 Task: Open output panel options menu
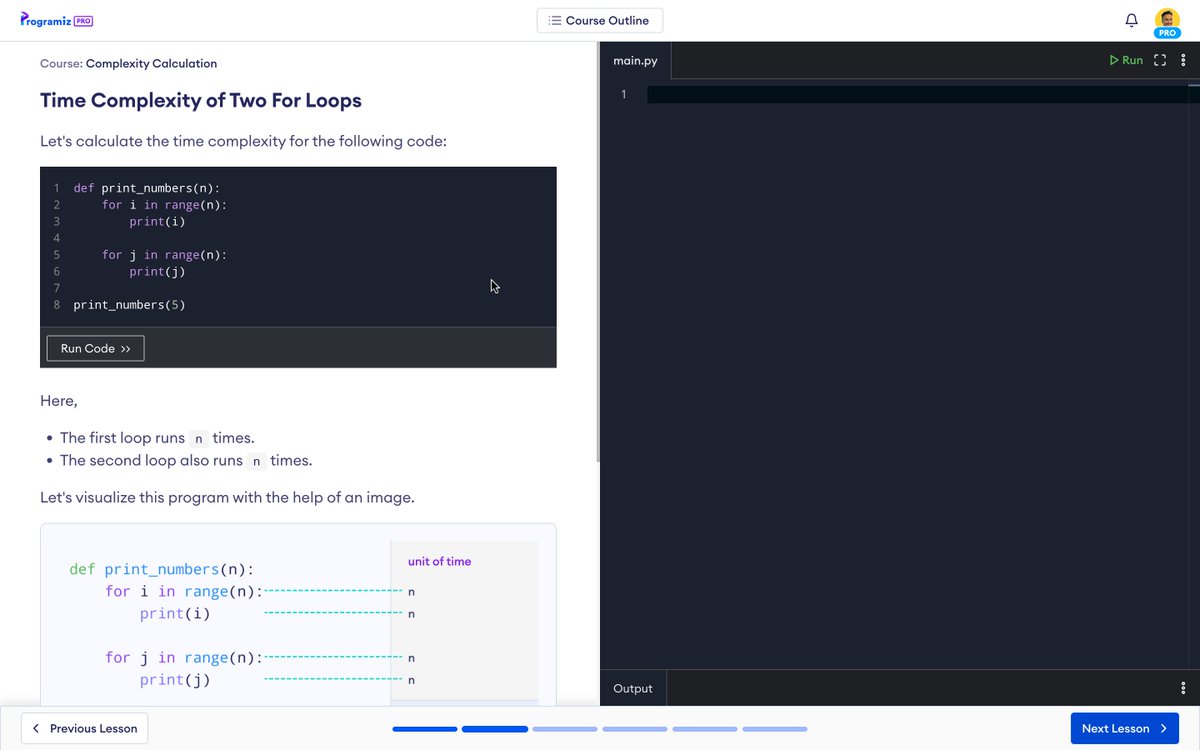1184,688
